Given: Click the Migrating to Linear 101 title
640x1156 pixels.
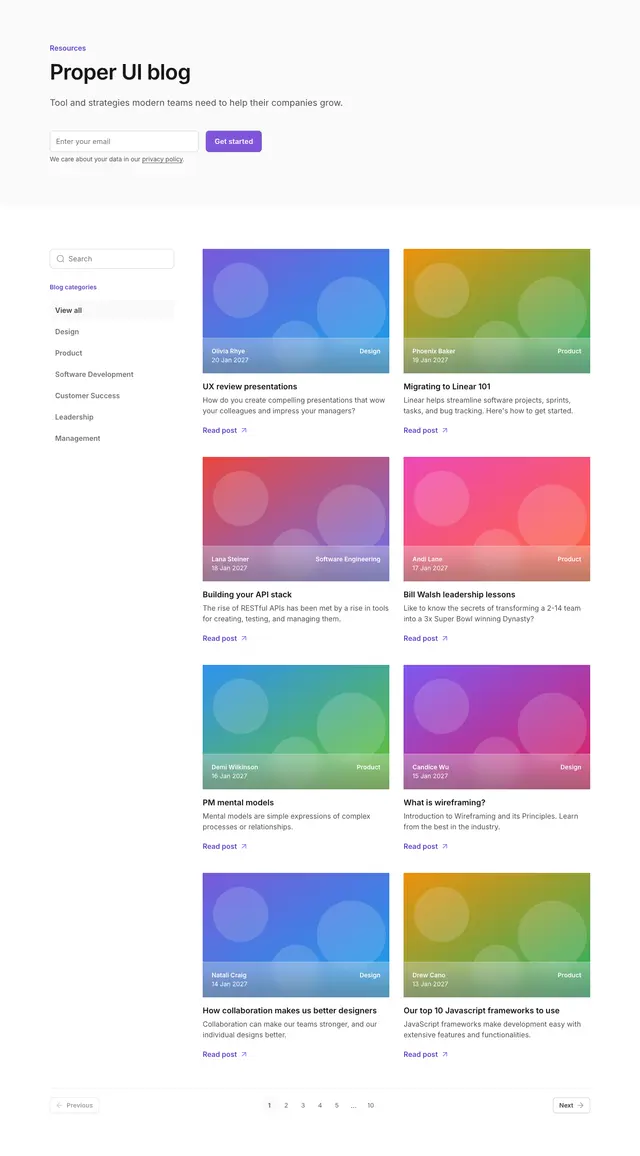Looking at the screenshot, I should point(447,386).
